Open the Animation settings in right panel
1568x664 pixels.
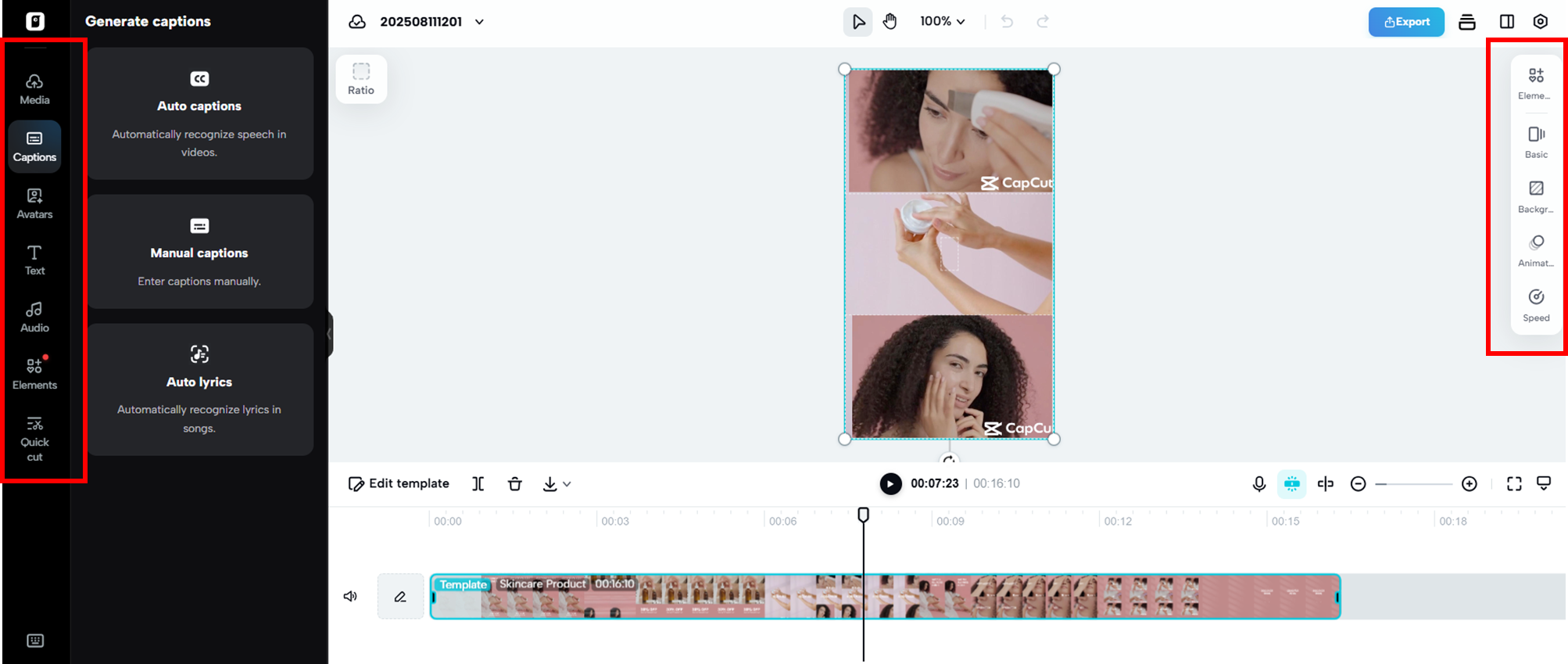pos(1535,249)
